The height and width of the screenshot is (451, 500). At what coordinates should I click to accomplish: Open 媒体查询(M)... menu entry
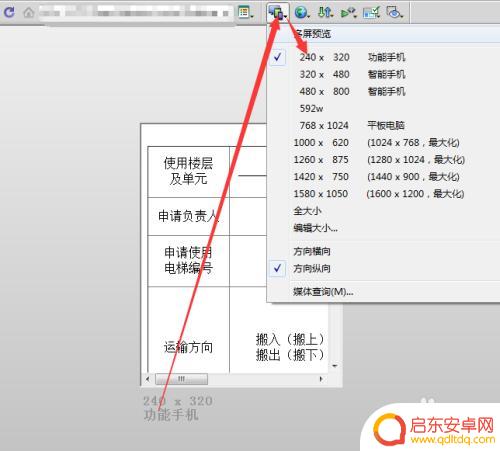[x=383, y=292]
